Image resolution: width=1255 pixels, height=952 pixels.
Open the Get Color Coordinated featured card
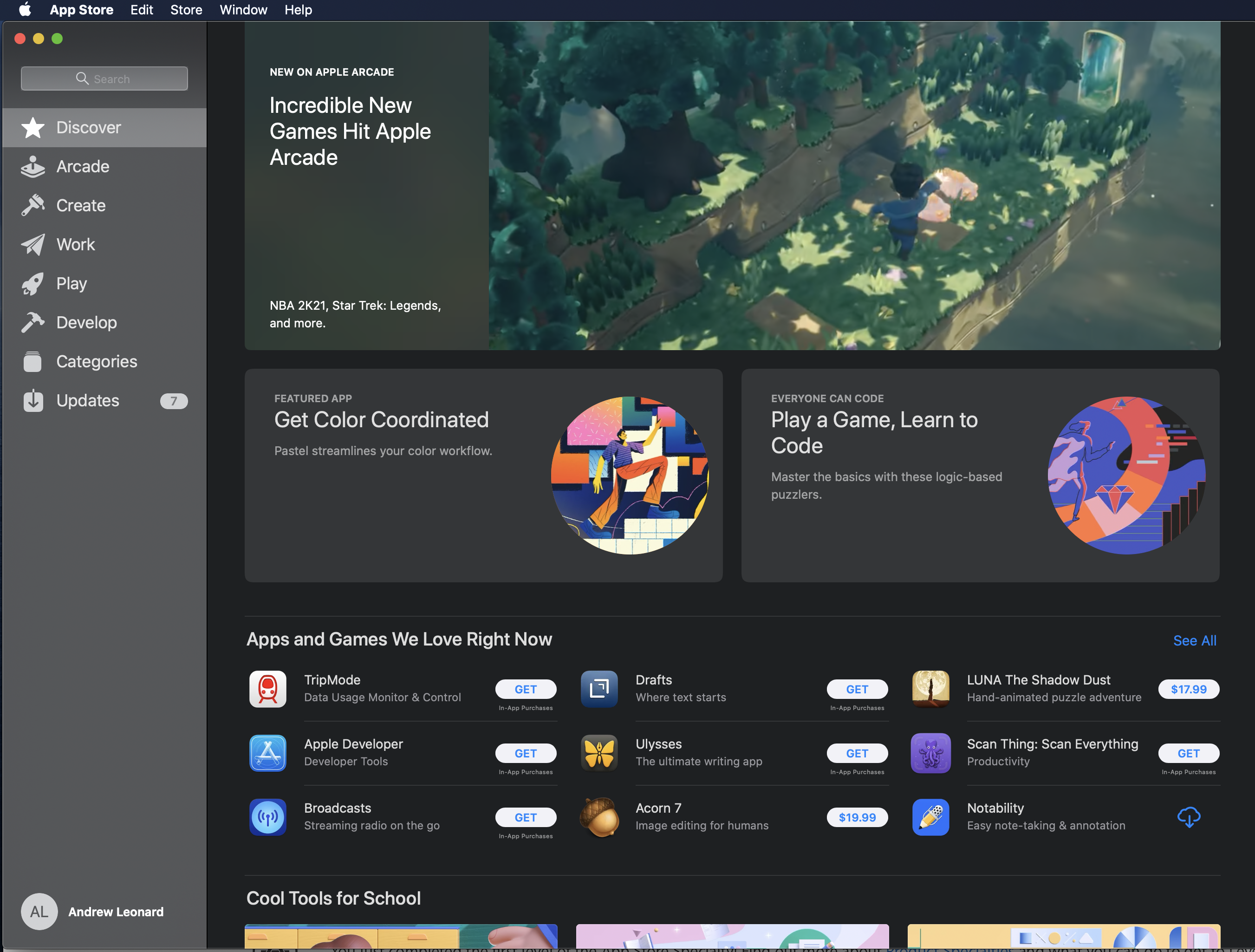point(483,476)
